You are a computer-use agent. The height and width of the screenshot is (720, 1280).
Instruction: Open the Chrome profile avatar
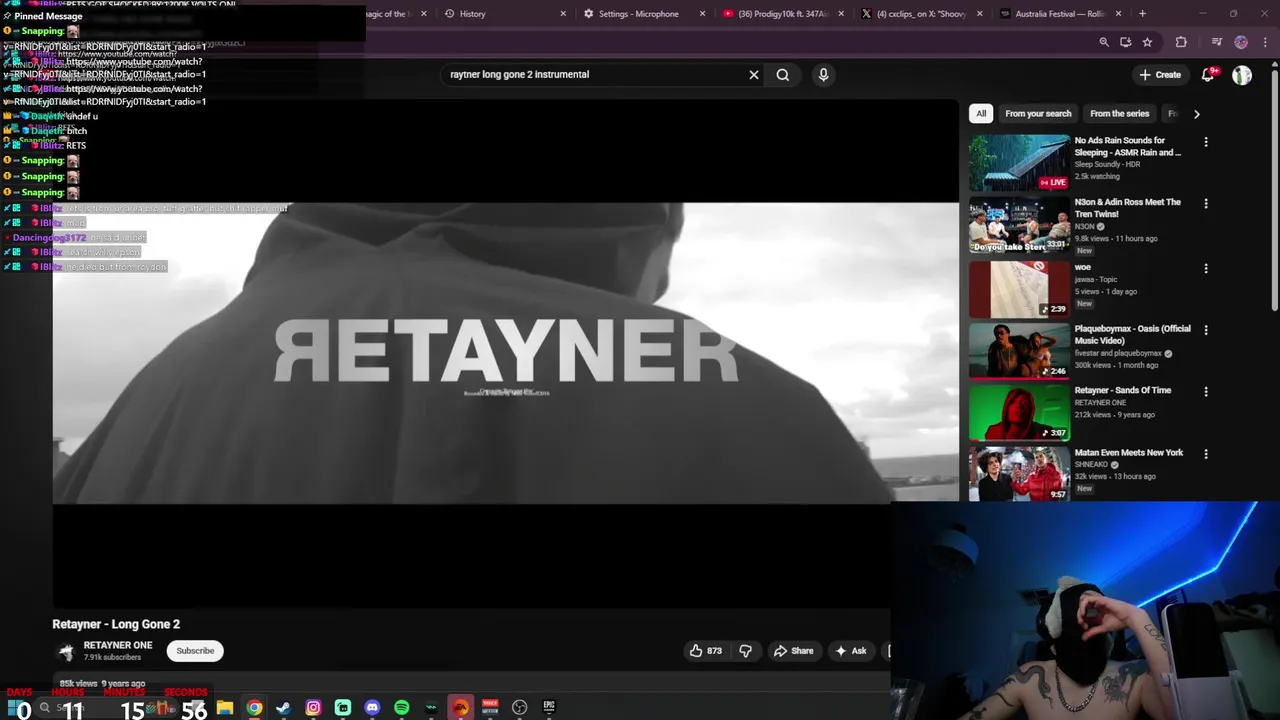point(1241,42)
